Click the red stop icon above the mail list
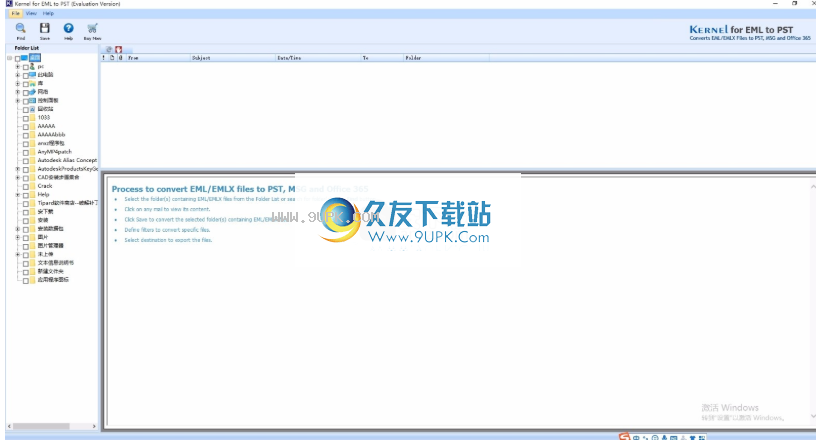816x440 pixels. [x=119, y=49]
